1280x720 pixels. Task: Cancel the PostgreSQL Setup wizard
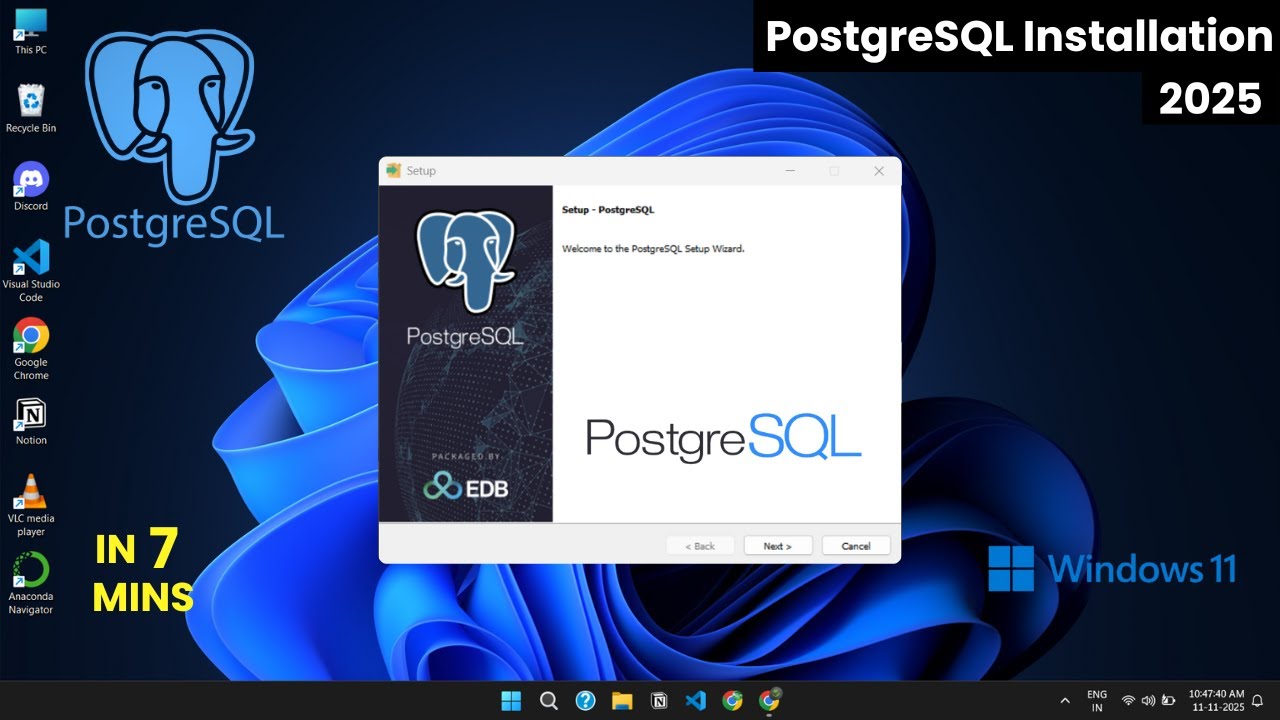point(856,546)
